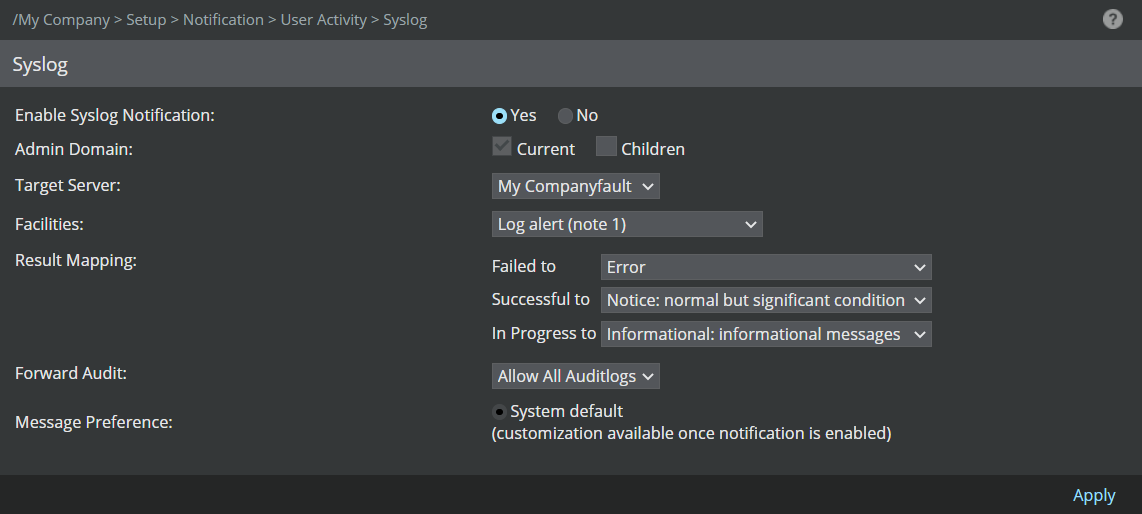Toggle the Current admin domain checkbox

[502, 146]
